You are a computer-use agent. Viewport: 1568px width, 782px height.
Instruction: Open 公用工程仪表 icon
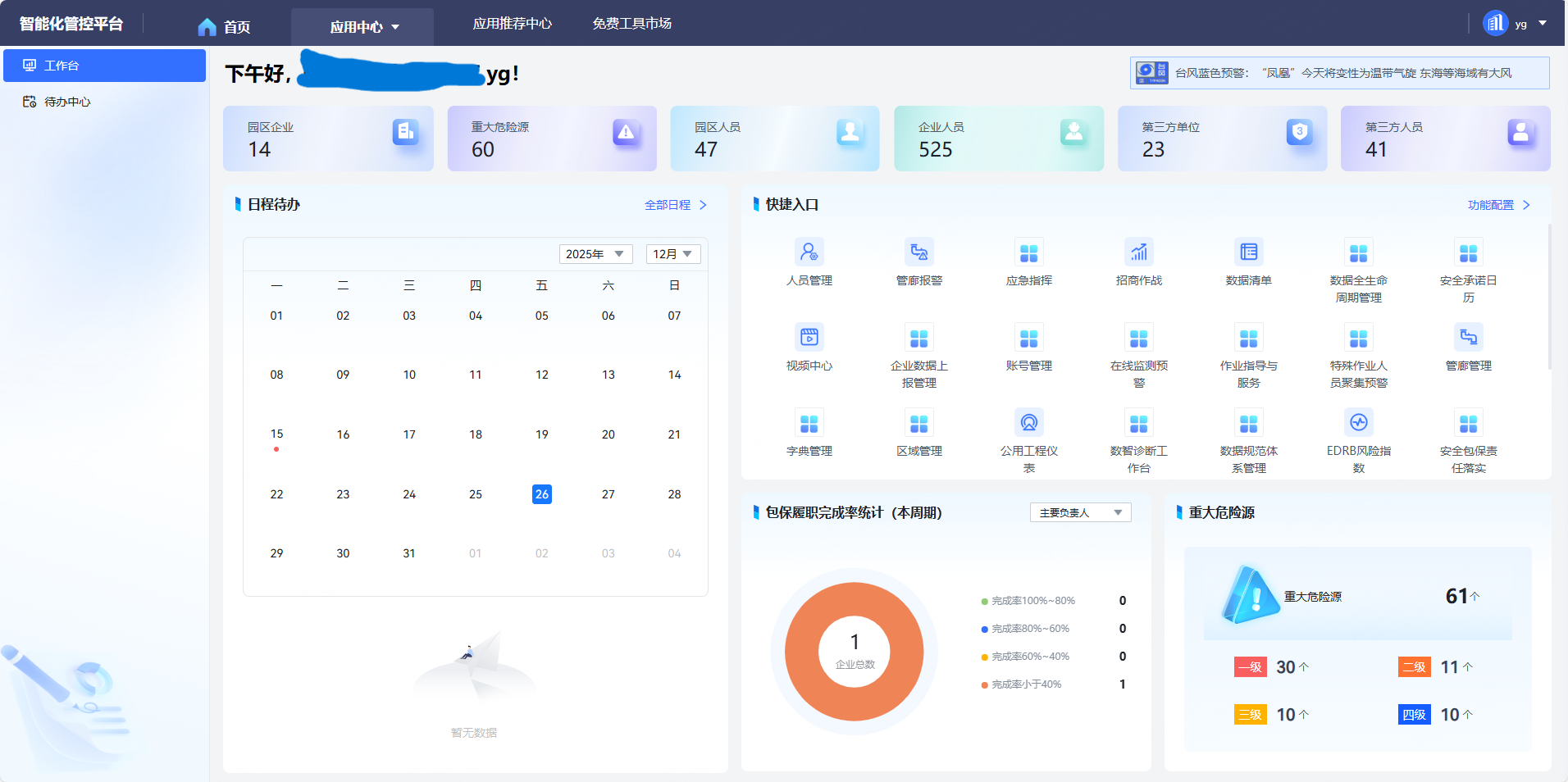click(1028, 422)
